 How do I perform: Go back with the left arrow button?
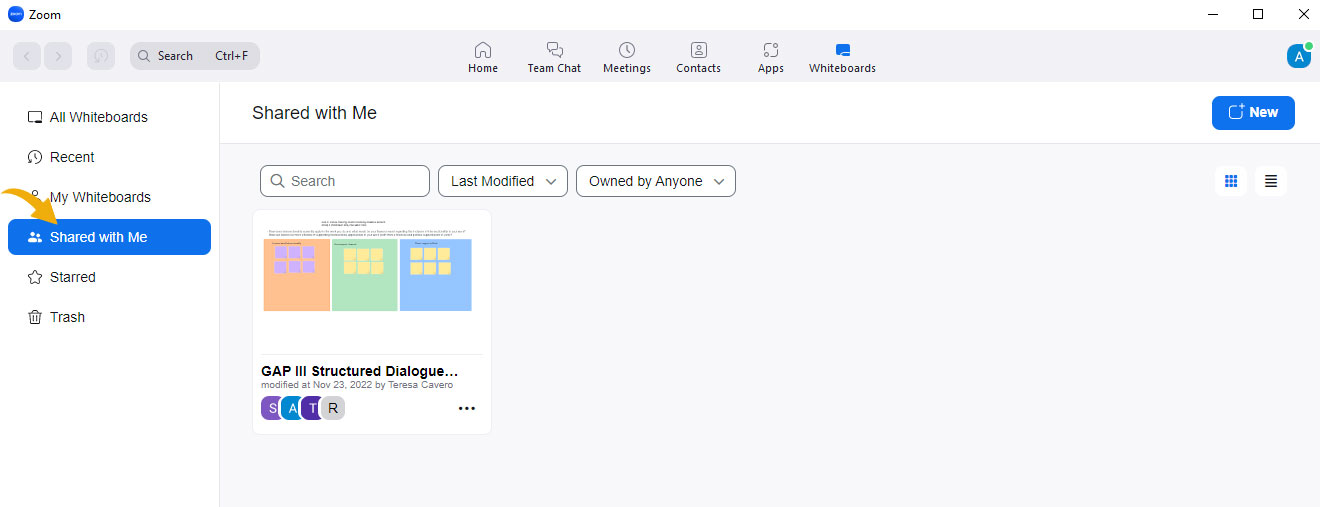coord(27,56)
